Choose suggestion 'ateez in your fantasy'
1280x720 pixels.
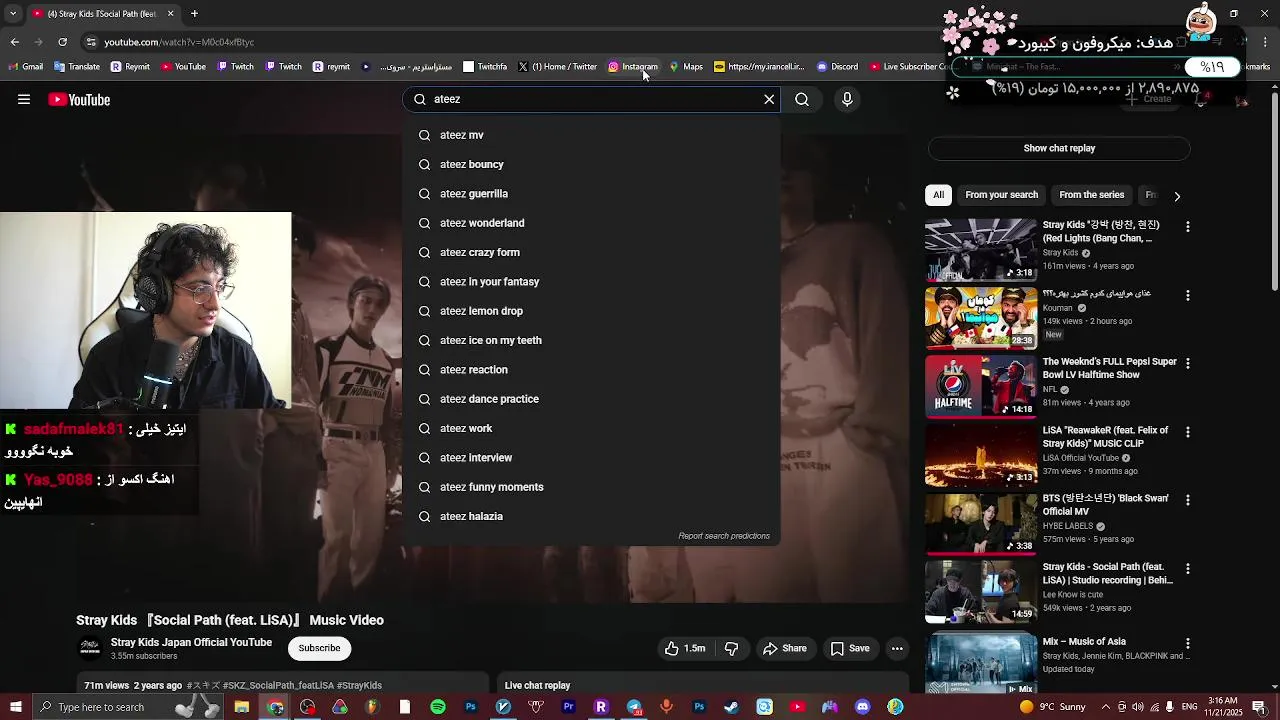pyautogui.click(x=591, y=282)
